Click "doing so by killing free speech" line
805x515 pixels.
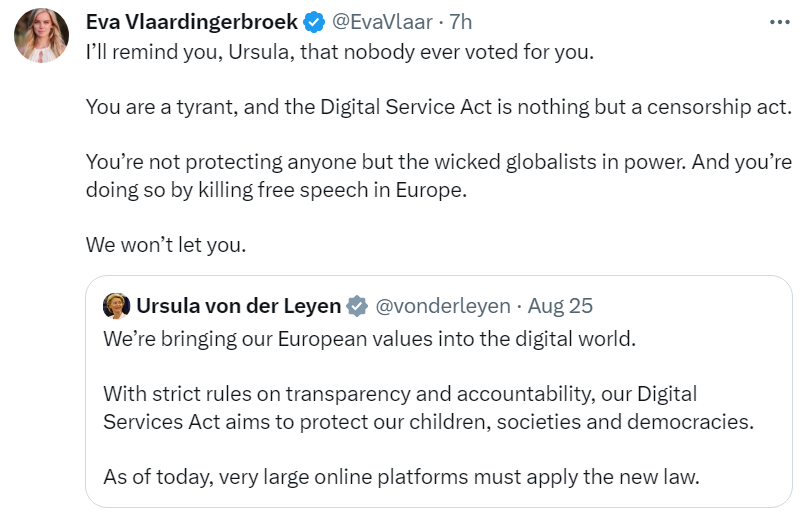tap(276, 189)
